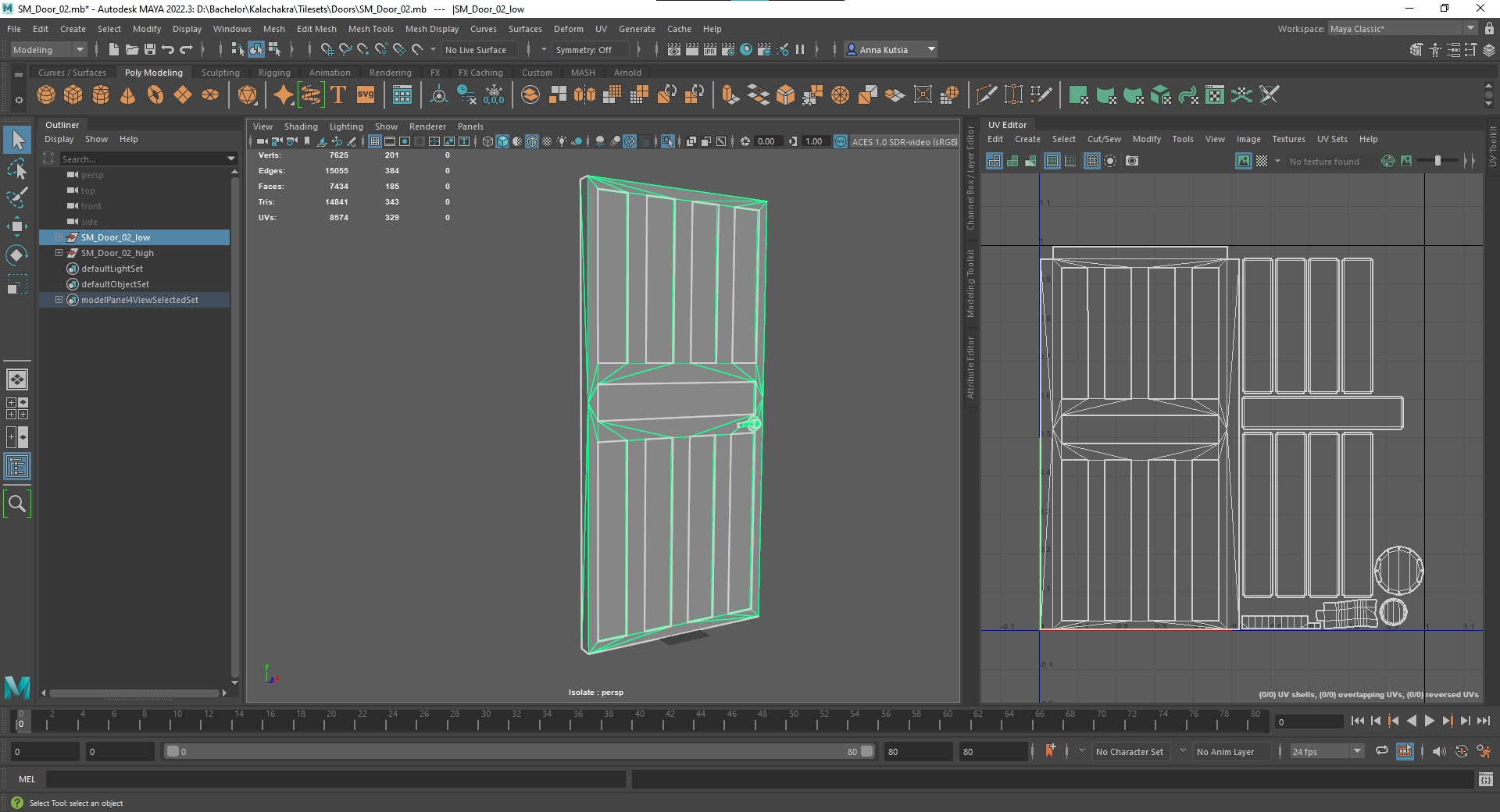This screenshot has width=1500, height=812.
Task: Click the polygon Type text tool icon
Action: click(x=338, y=95)
